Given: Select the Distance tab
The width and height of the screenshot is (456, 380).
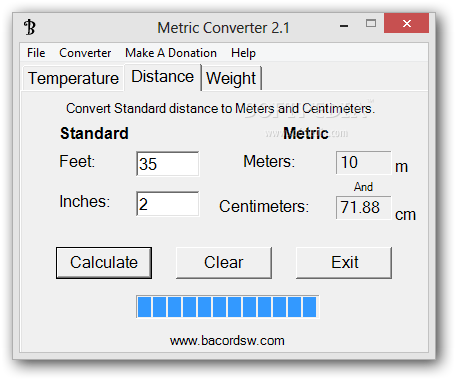Looking at the screenshot, I should point(162,77).
